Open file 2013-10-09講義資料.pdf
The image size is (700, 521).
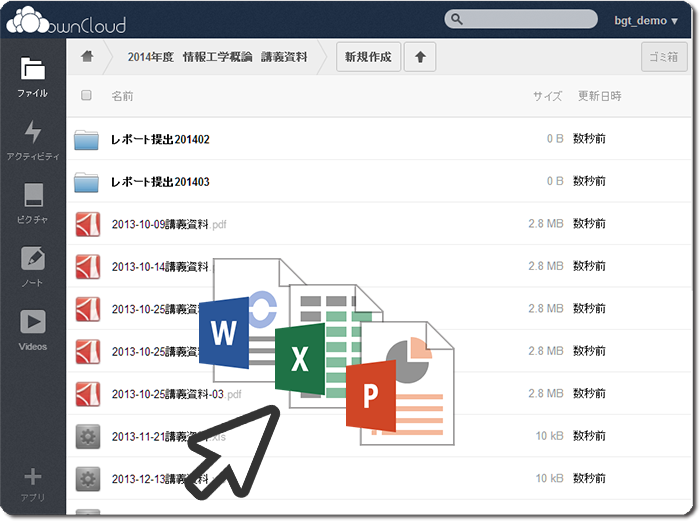pyautogui.click(x=169, y=224)
